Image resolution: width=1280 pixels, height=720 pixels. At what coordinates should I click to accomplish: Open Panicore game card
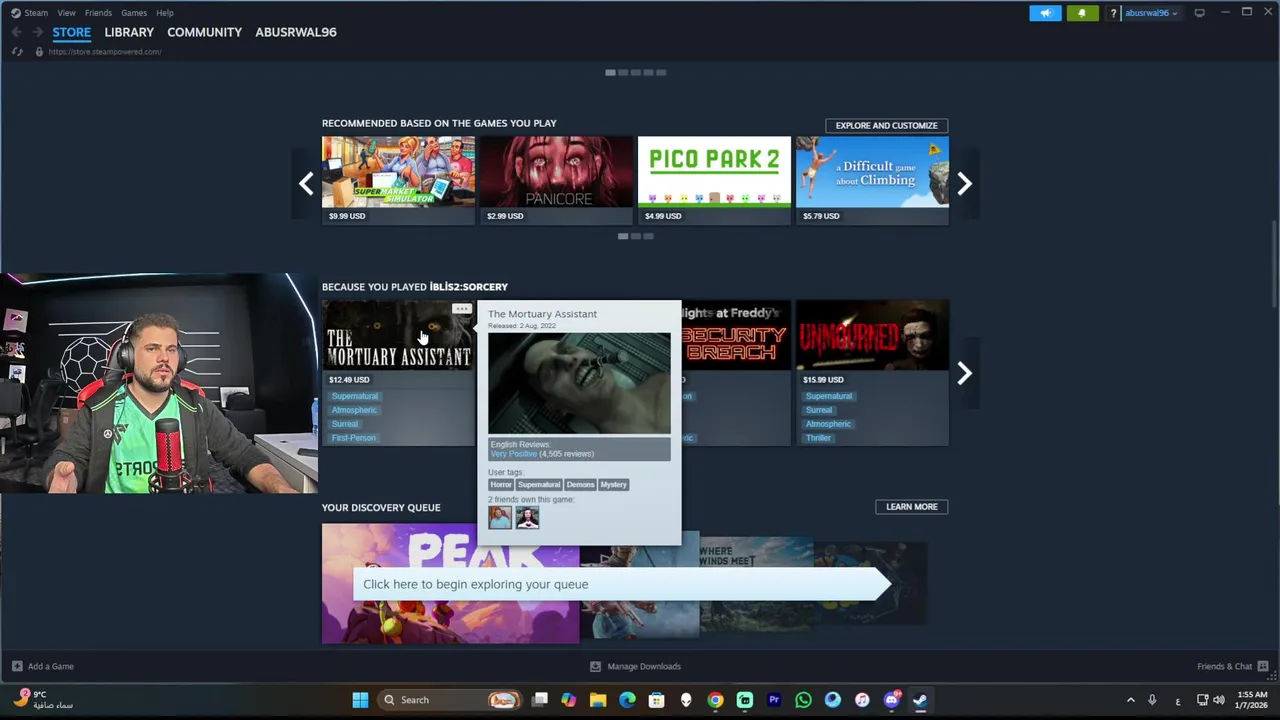[556, 180]
